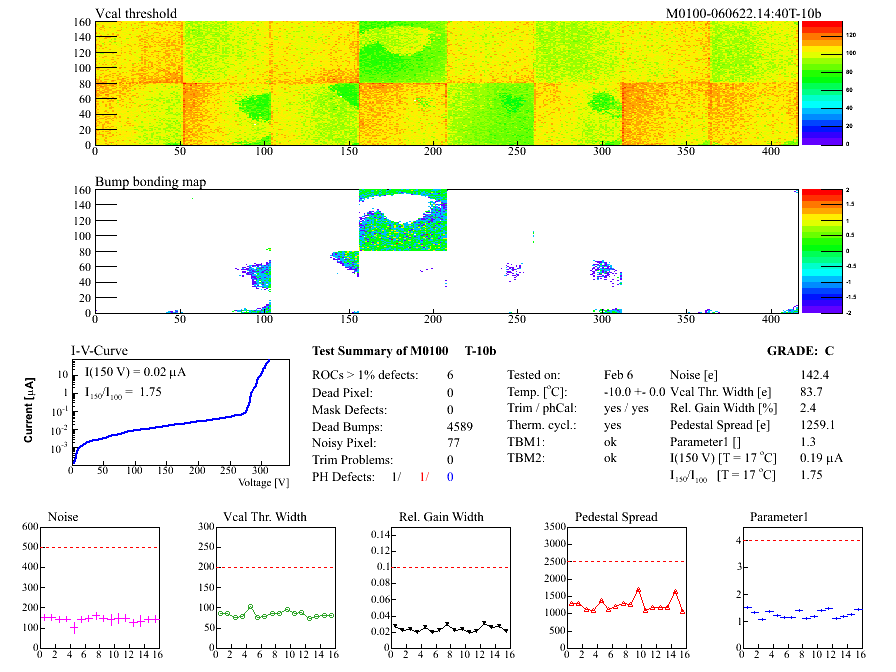Click the Vcal threshold color scale bar
Screen dimensions: 896x672
(814, 82)
